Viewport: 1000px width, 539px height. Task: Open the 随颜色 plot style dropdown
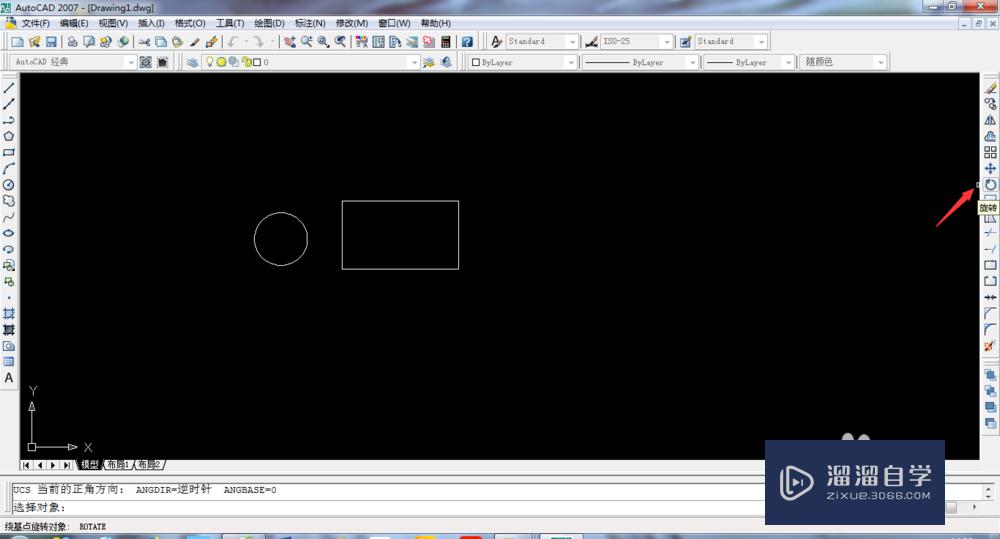[x=881, y=62]
